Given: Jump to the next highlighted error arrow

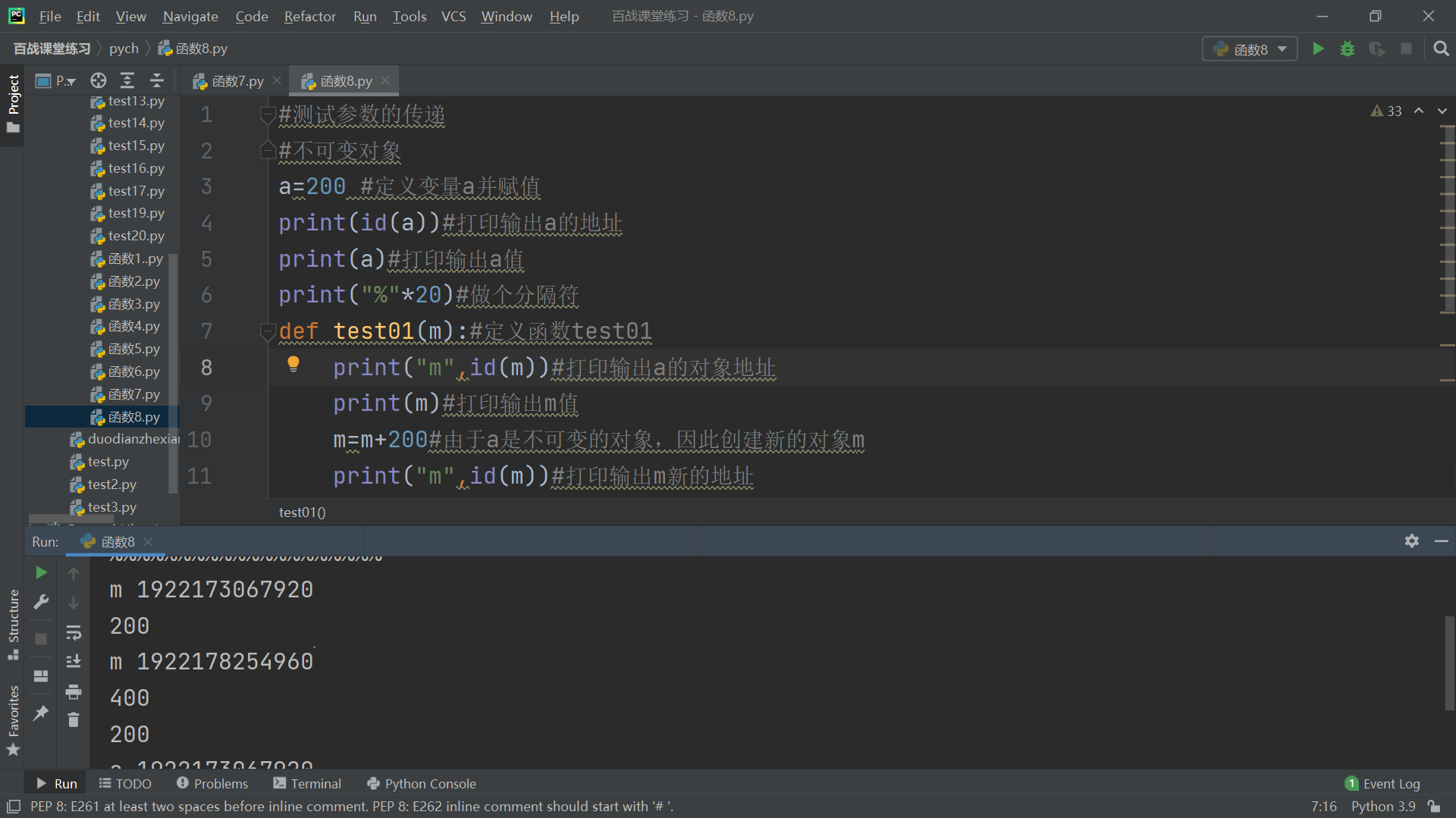Looking at the screenshot, I should coord(1442,111).
